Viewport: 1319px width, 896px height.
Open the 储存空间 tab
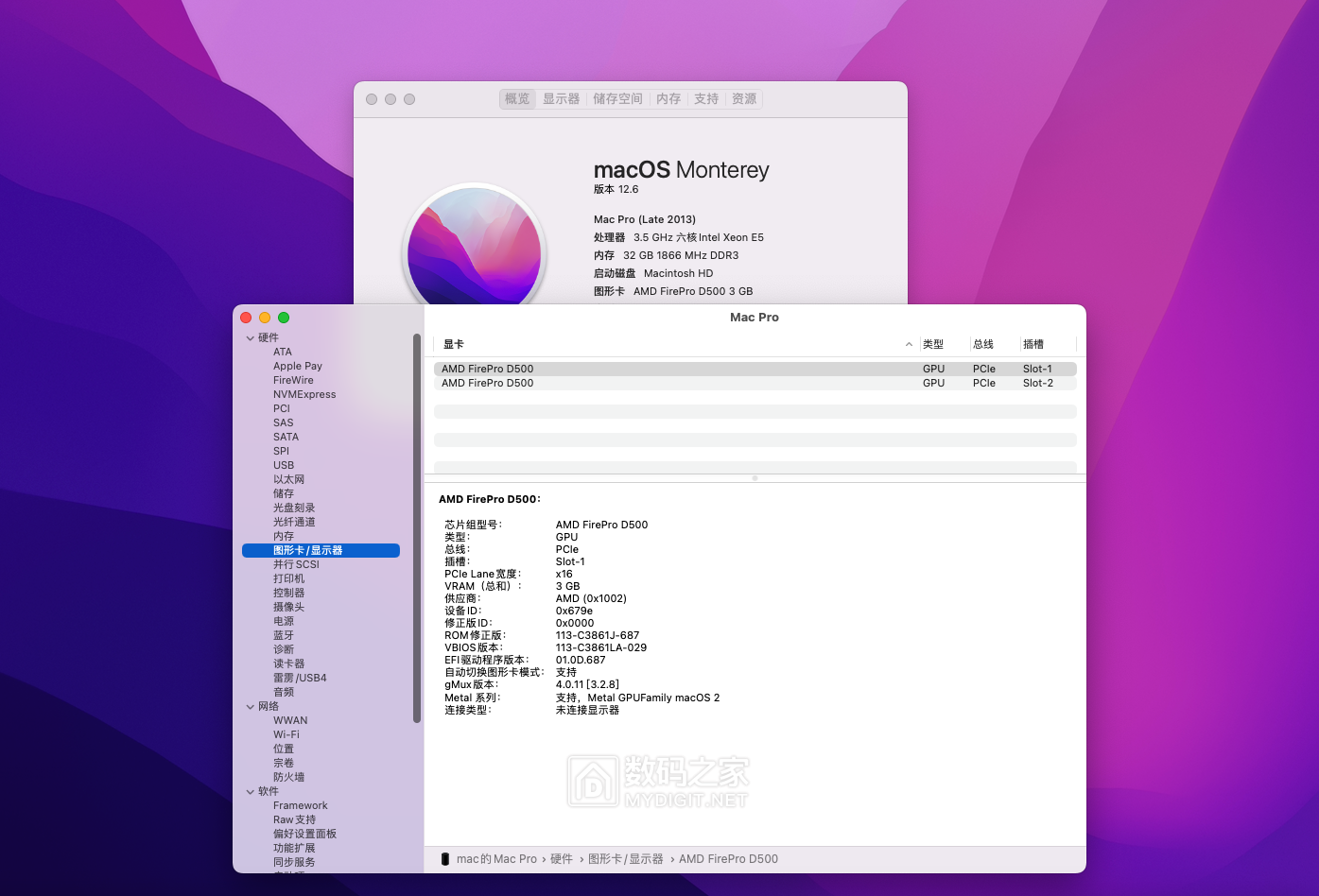(x=617, y=98)
